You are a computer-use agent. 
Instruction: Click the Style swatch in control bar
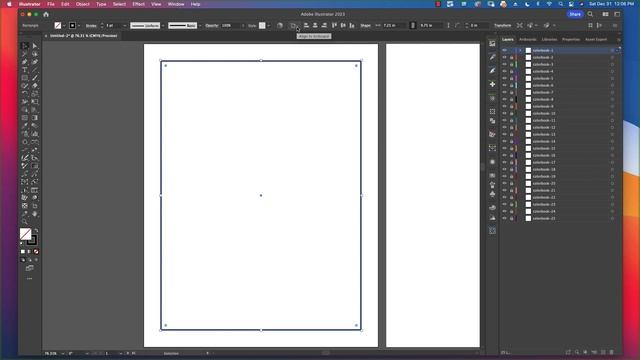pyautogui.click(x=262, y=25)
